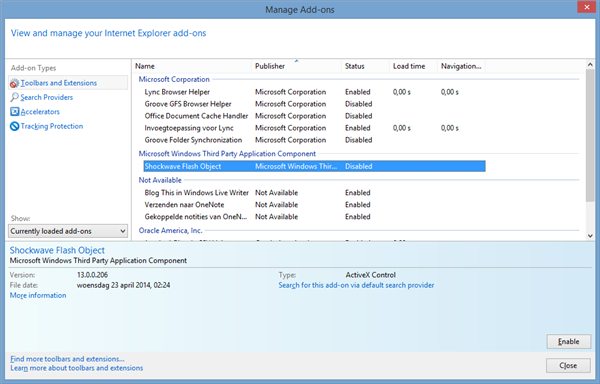Click the More information link

click(38, 295)
